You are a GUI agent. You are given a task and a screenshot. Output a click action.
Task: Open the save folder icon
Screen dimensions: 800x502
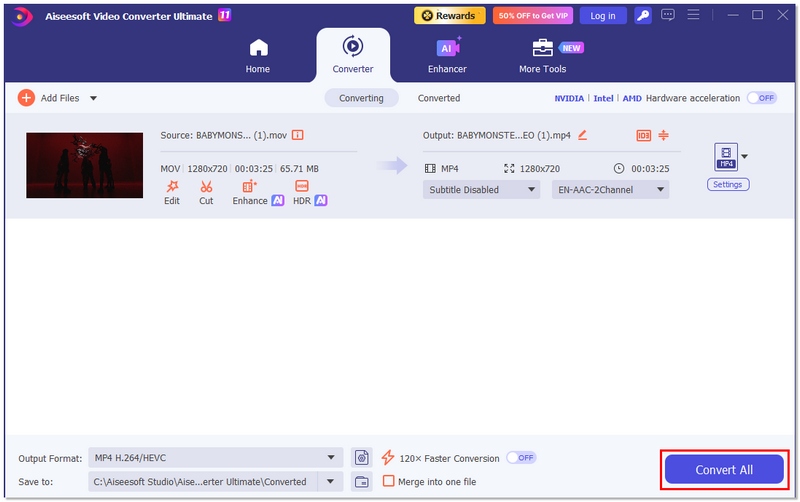(x=362, y=481)
